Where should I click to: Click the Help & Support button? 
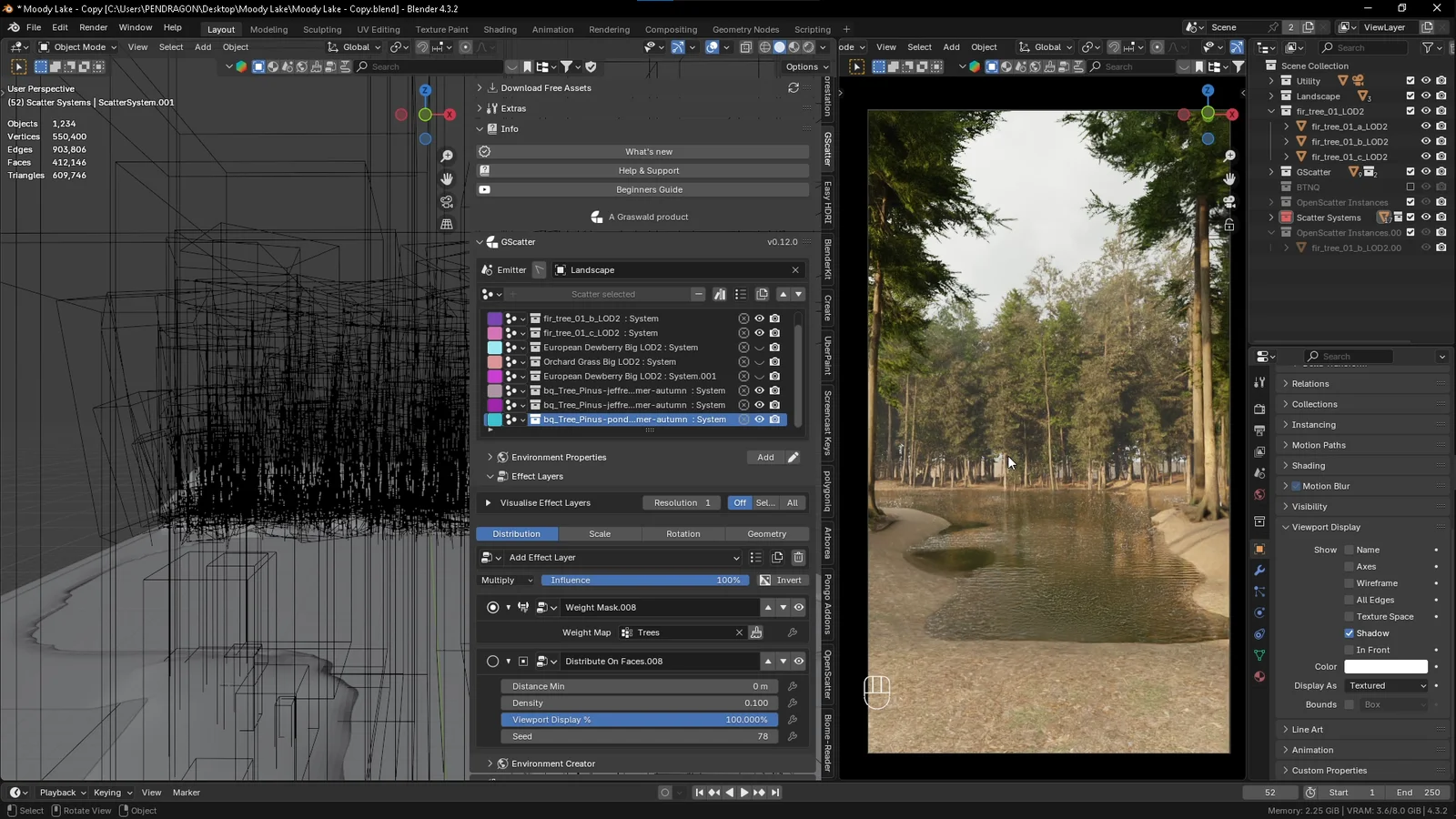tap(649, 170)
